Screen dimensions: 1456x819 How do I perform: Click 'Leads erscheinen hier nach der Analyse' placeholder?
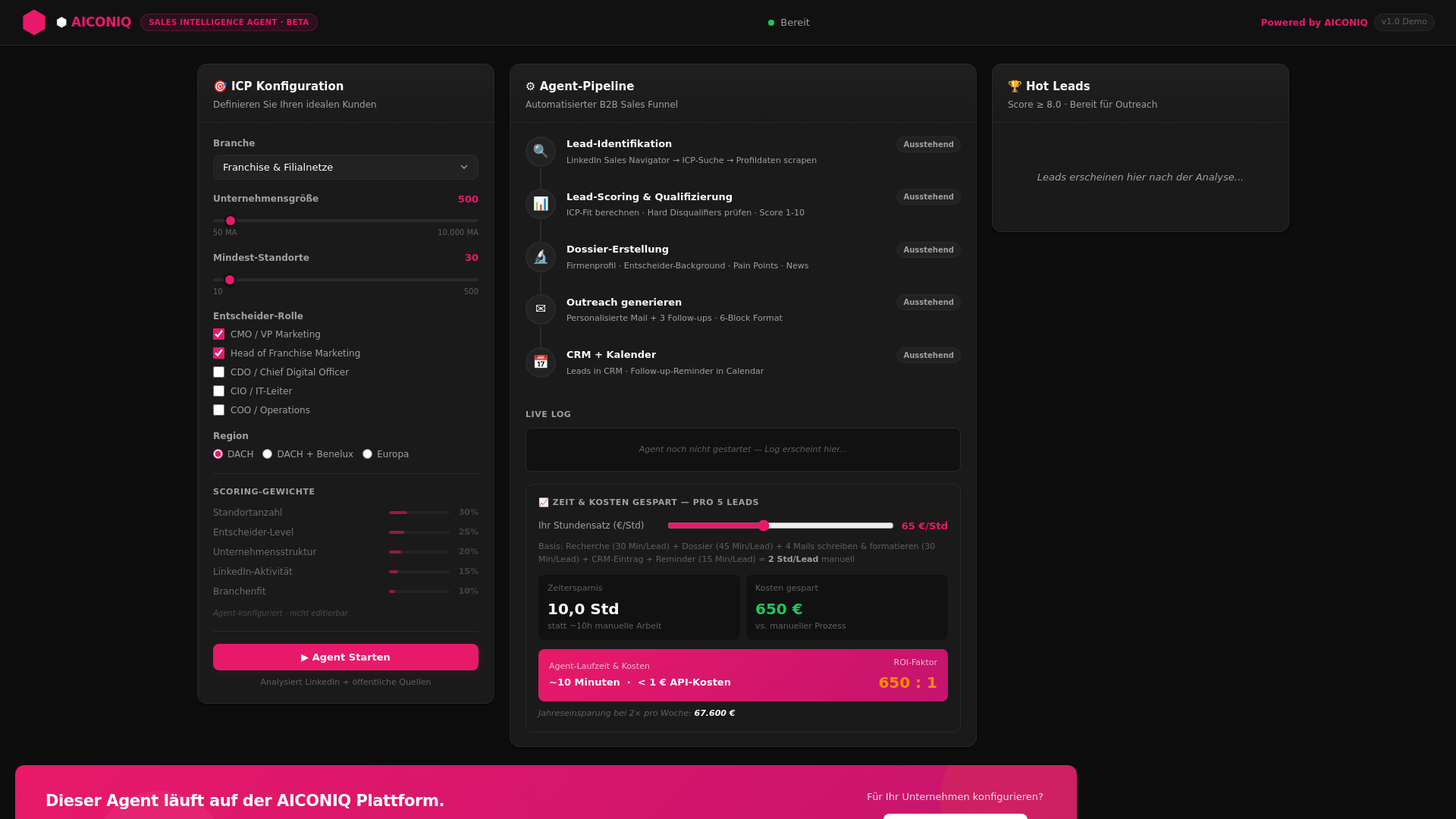[x=1140, y=177]
